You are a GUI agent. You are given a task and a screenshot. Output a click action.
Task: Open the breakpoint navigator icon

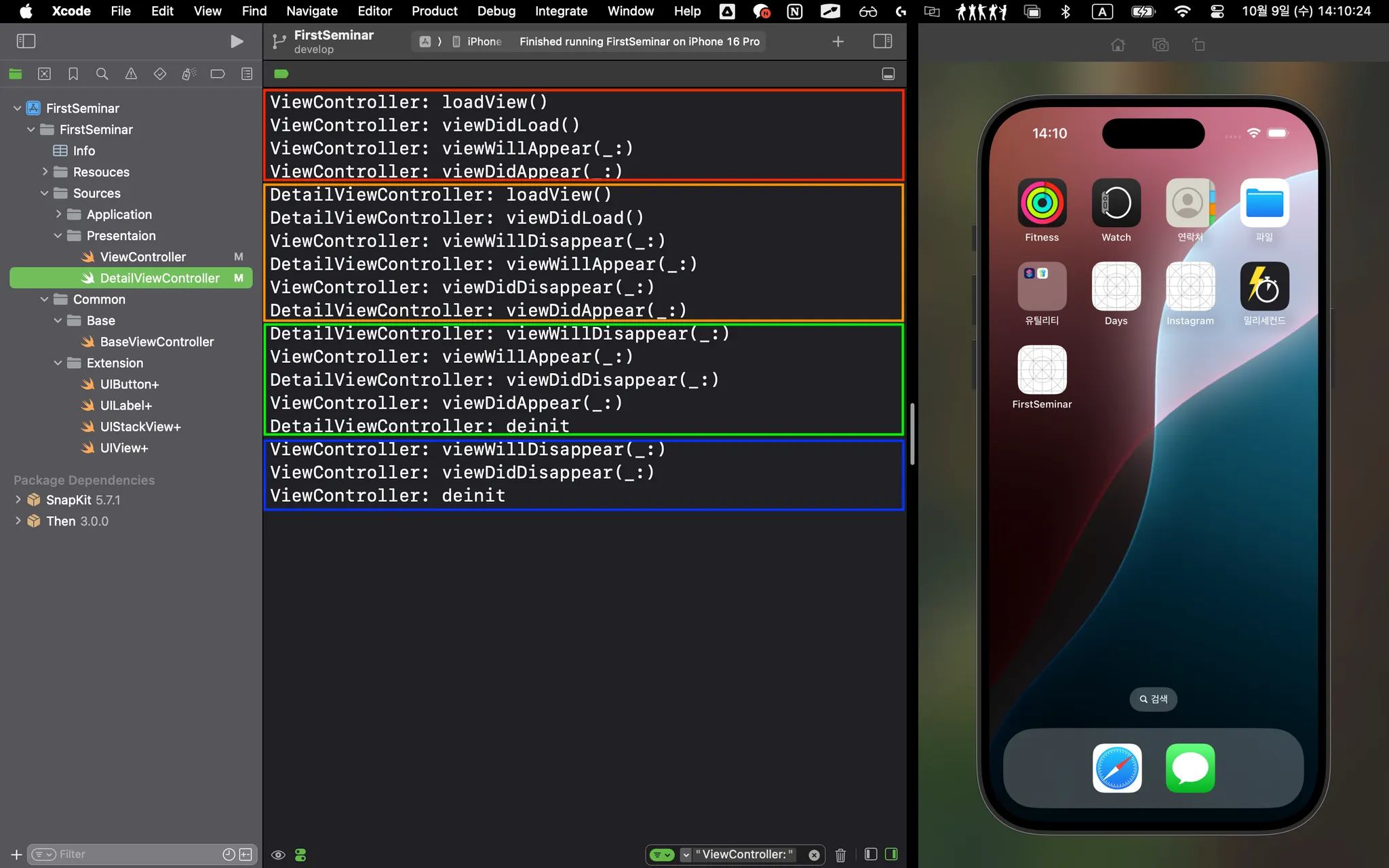(218, 74)
